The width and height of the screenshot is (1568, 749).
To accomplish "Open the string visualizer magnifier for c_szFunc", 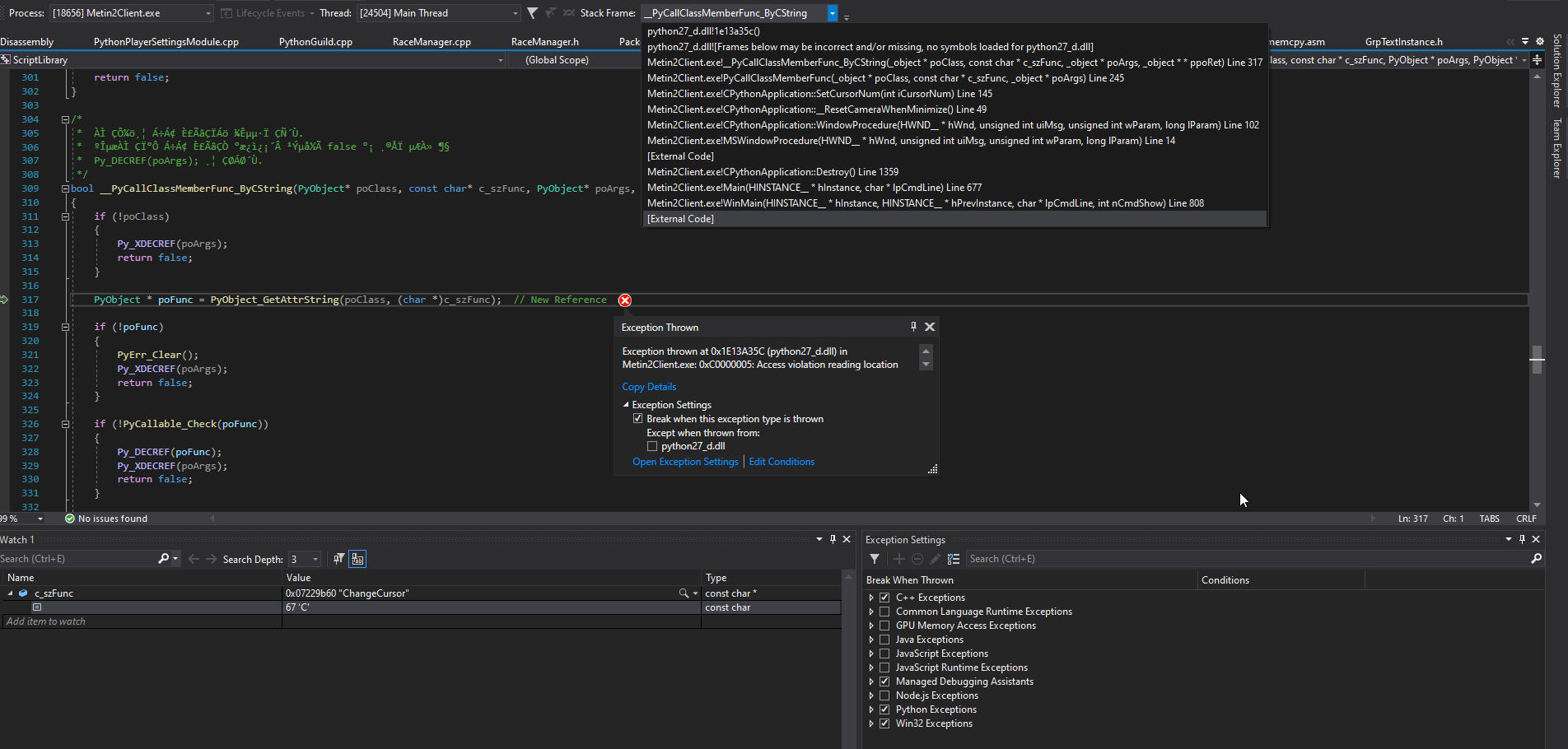I will pos(683,593).
